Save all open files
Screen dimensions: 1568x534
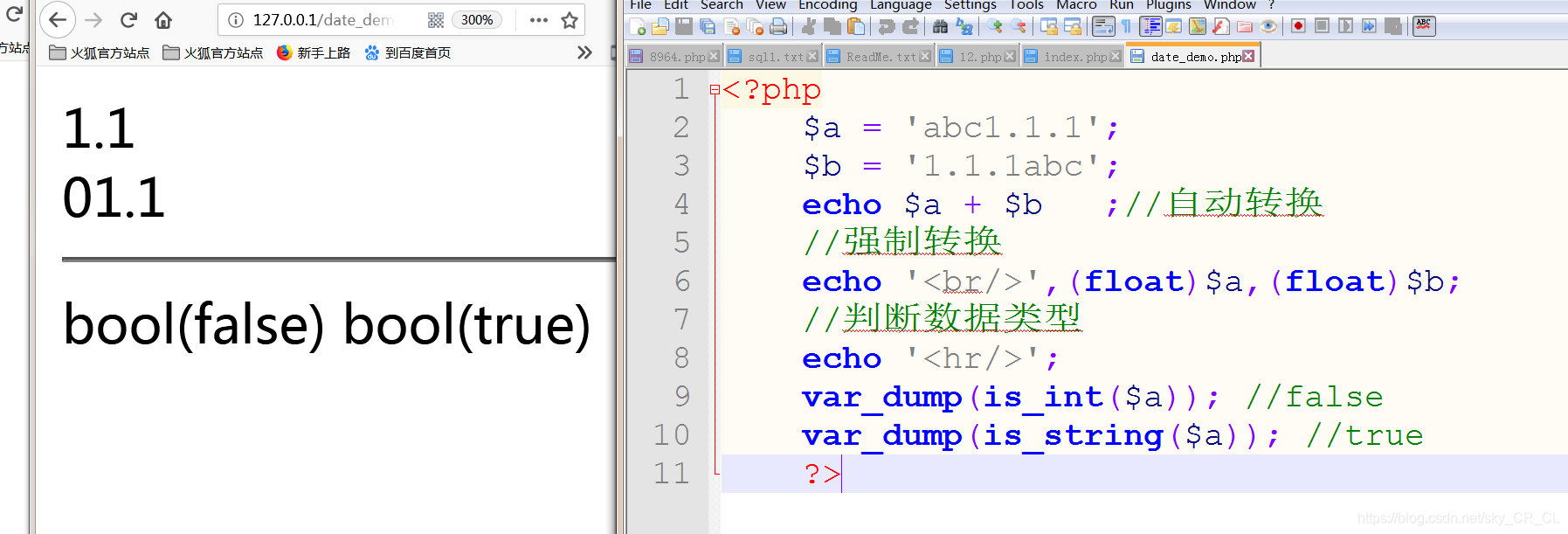coord(708,26)
